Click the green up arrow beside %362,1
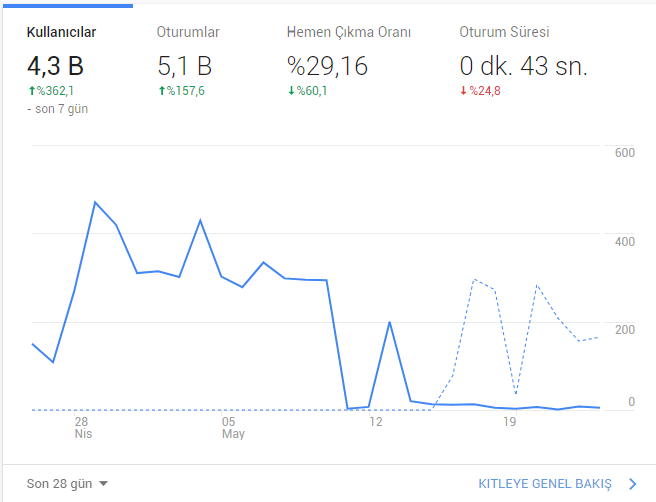The width and height of the screenshot is (656, 502). [x=30, y=91]
